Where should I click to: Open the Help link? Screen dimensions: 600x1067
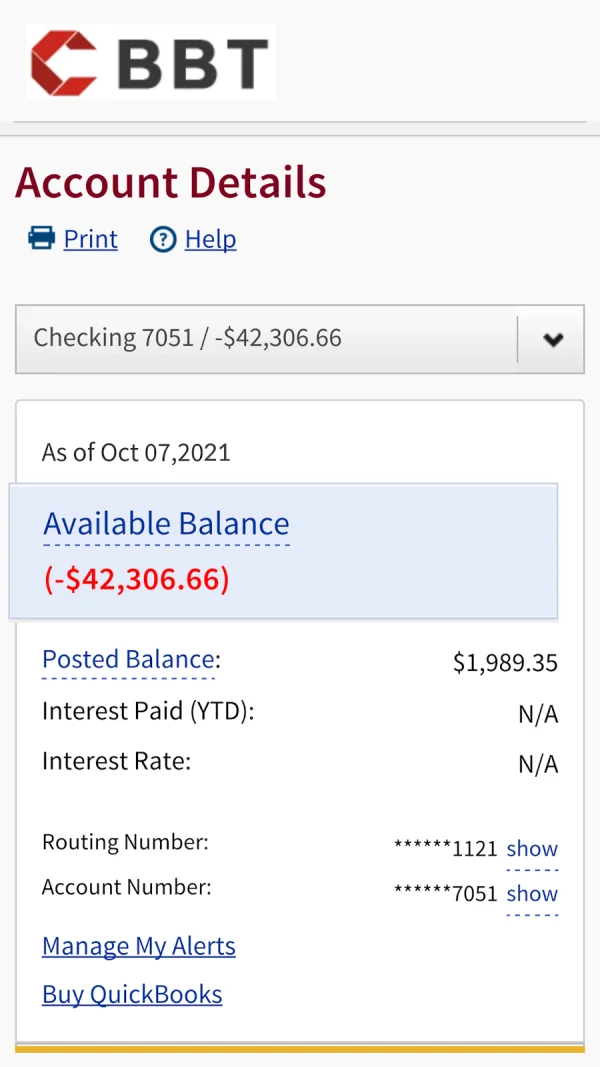point(210,239)
